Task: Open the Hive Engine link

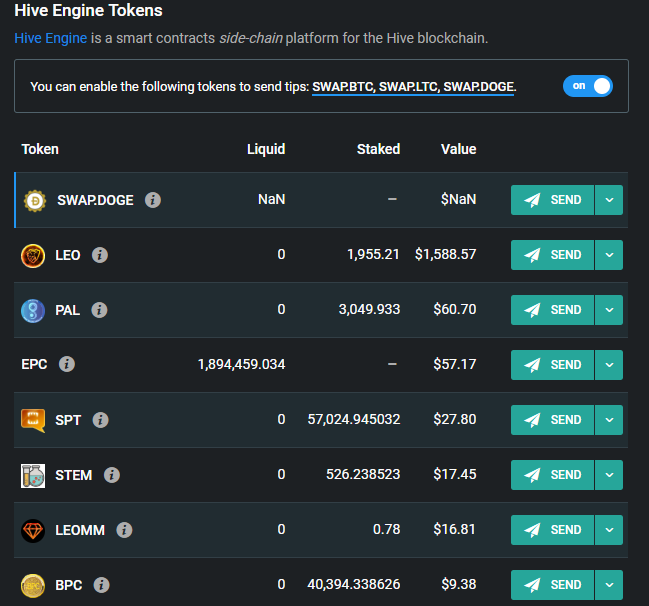Action: (50, 38)
